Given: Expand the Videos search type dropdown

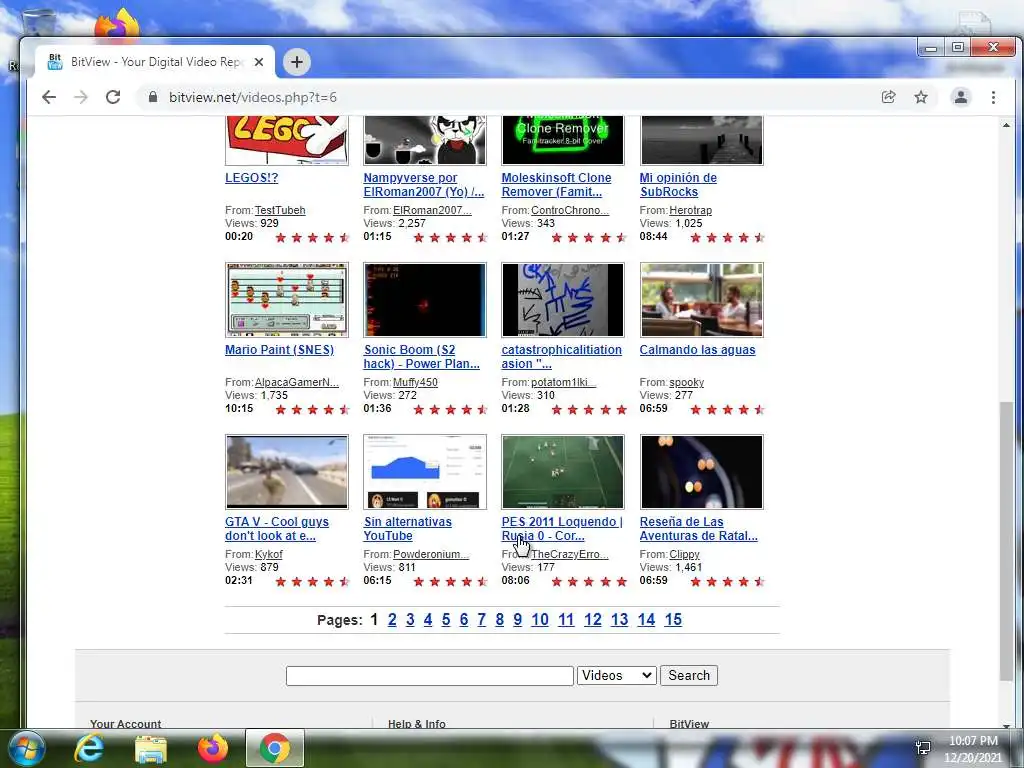Looking at the screenshot, I should [616, 675].
